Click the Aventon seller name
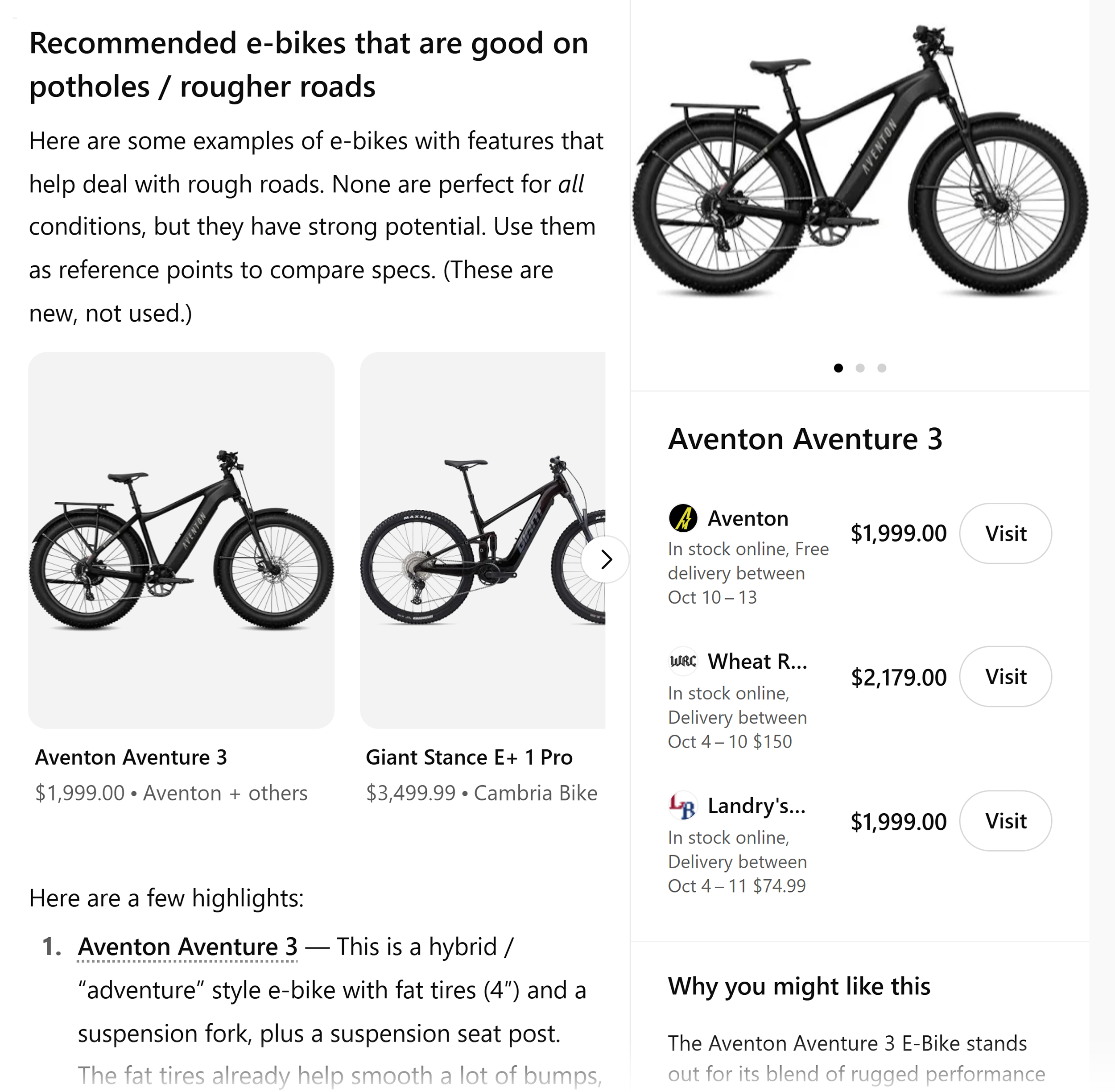Image resolution: width=1115 pixels, height=1092 pixels. [748, 518]
